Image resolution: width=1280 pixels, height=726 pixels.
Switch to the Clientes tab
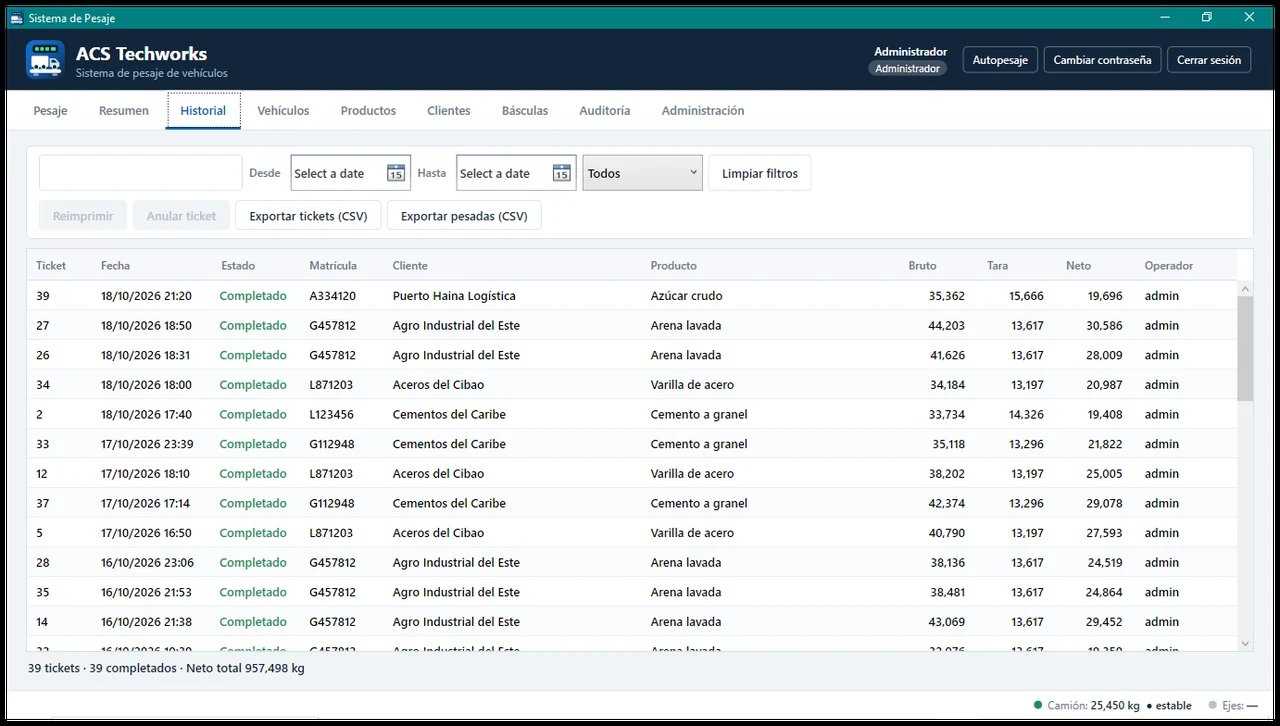coord(449,110)
